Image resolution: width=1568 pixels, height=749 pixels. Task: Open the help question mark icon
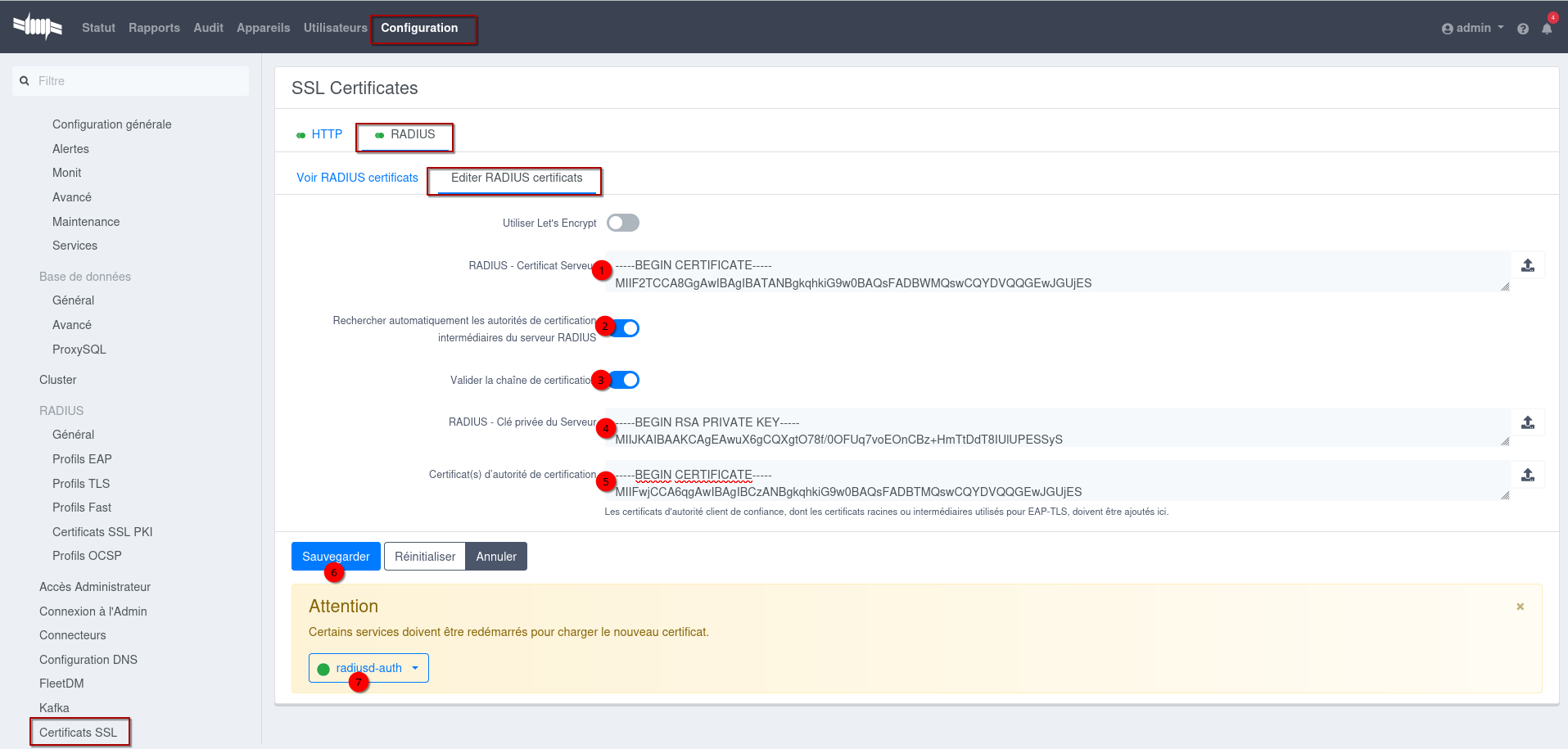pyautogui.click(x=1522, y=29)
